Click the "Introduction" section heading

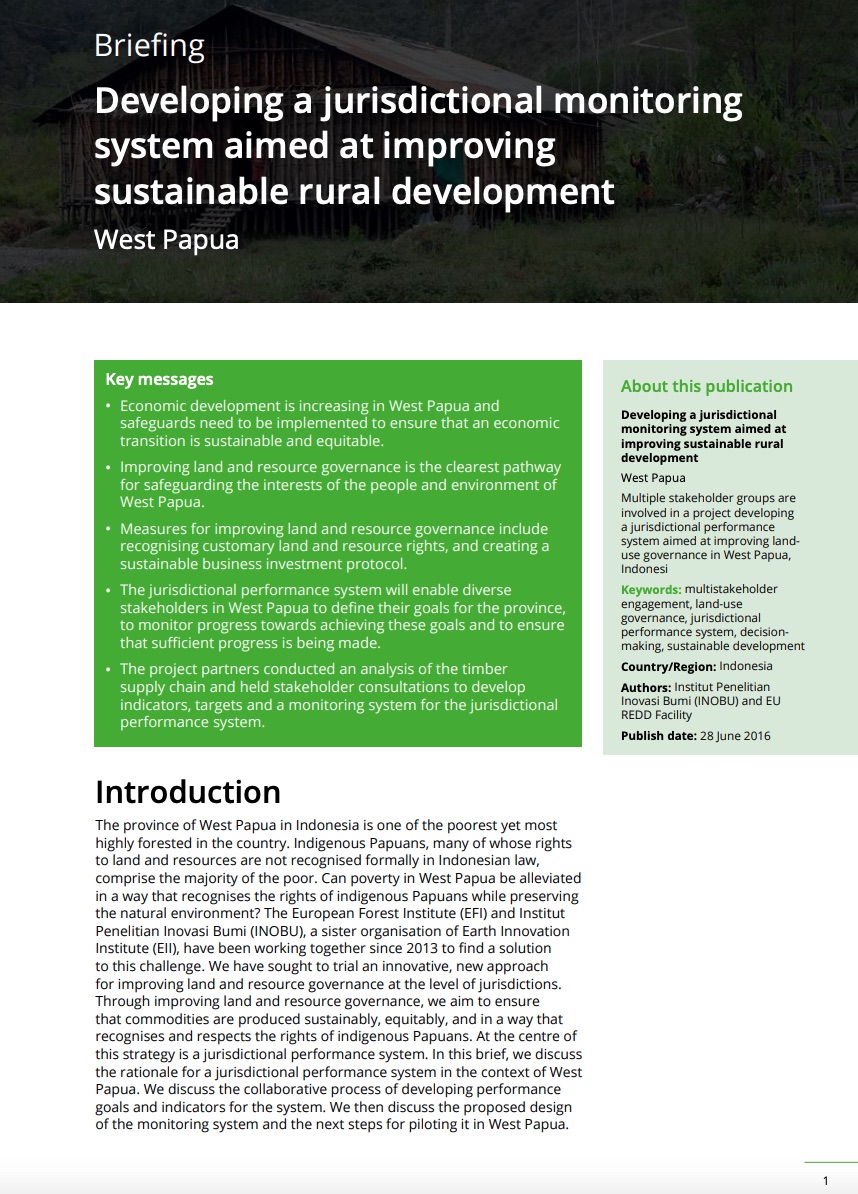click(x=188, y=792)
